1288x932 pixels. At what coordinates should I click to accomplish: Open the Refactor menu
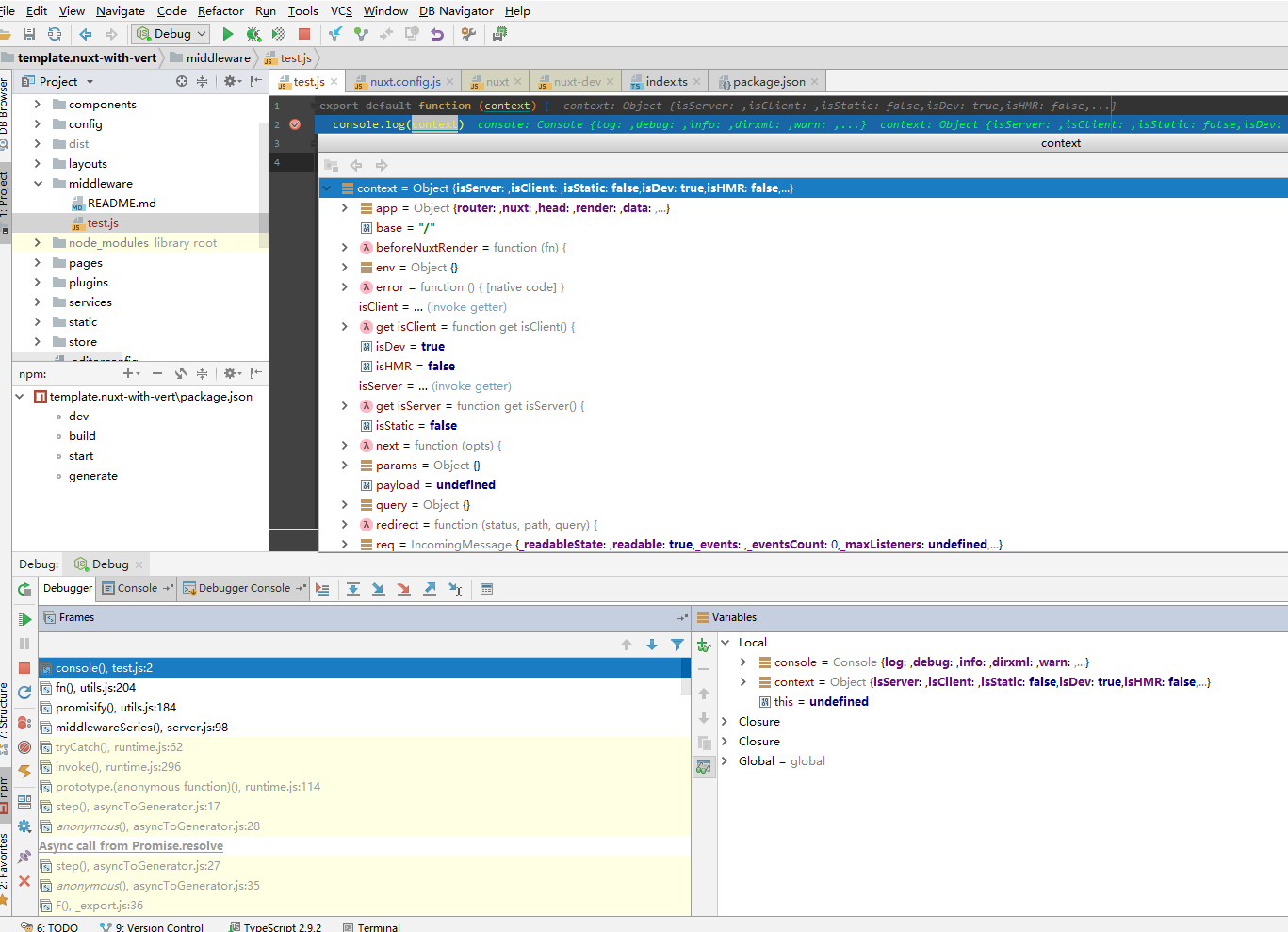coord(220,10)
